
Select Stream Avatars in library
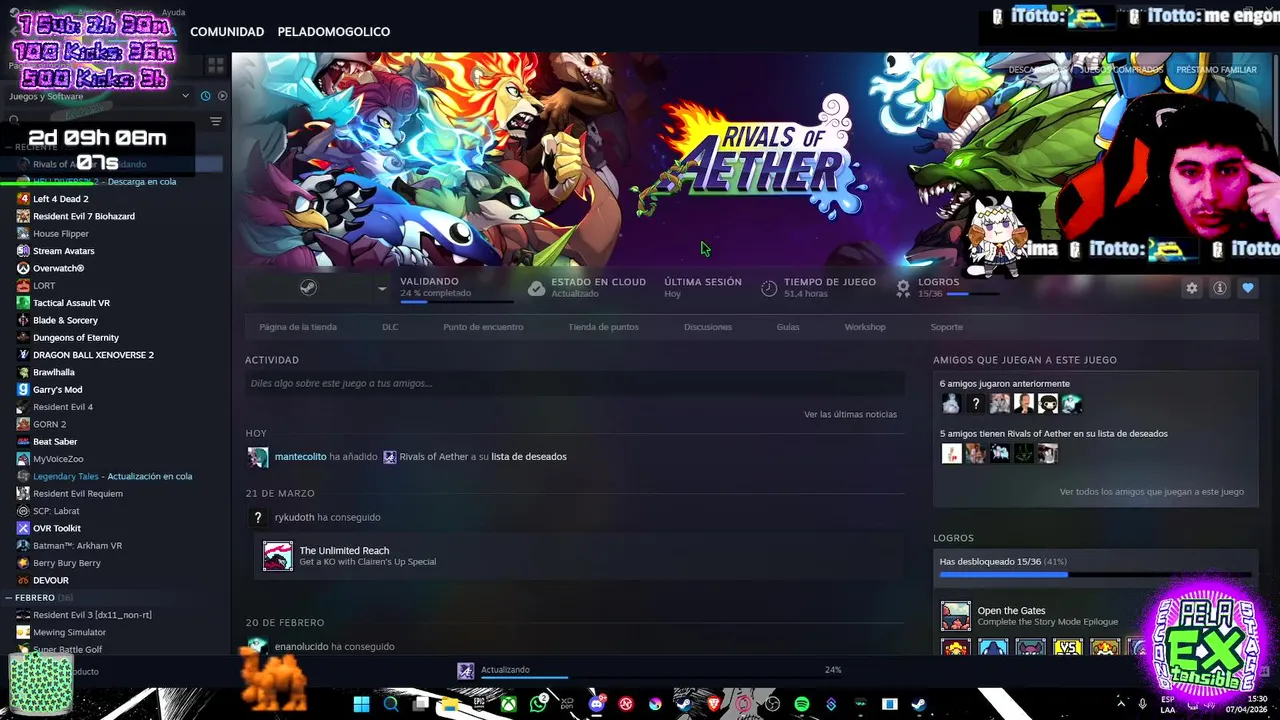pos(63,251)
